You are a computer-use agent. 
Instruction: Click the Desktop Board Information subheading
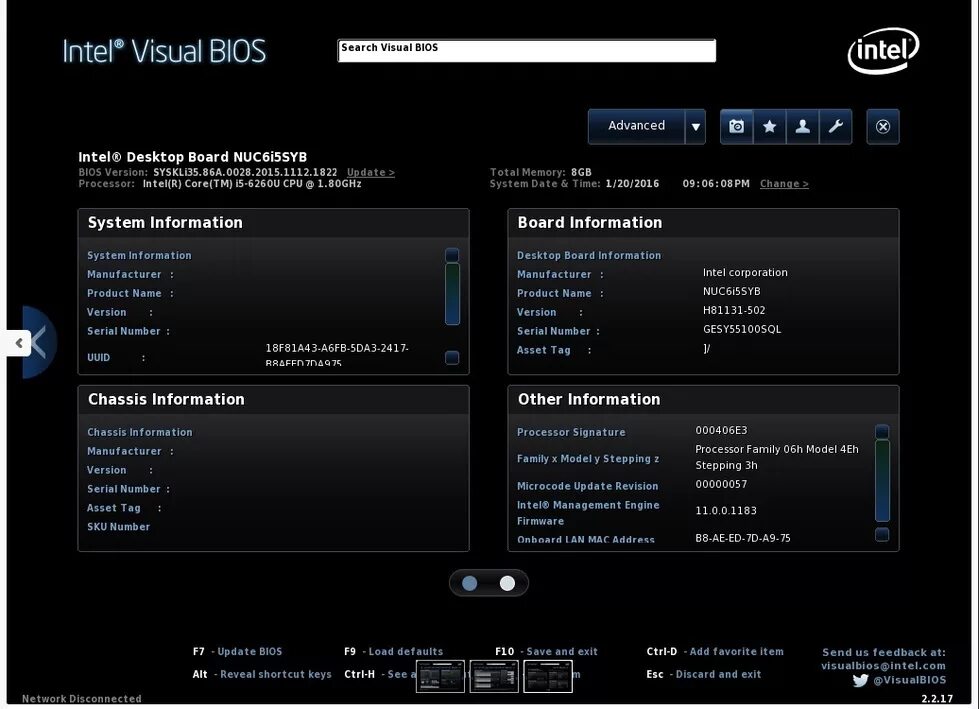(x=589, y=255)
